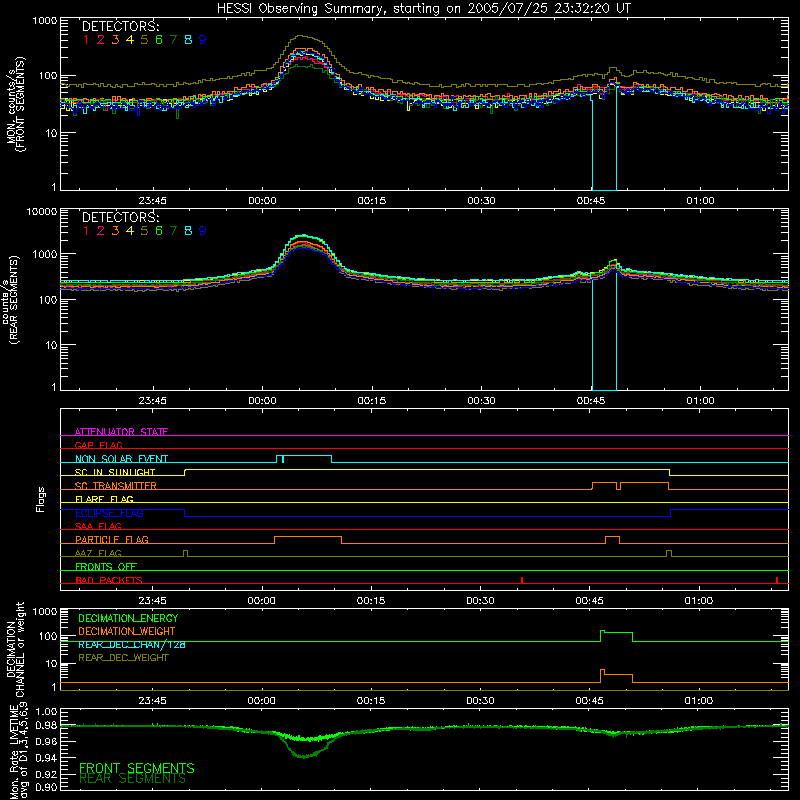
Task: Click 01:00 tick label under rear segments plot
Action: pyautogui.click(x=700, y=401)
